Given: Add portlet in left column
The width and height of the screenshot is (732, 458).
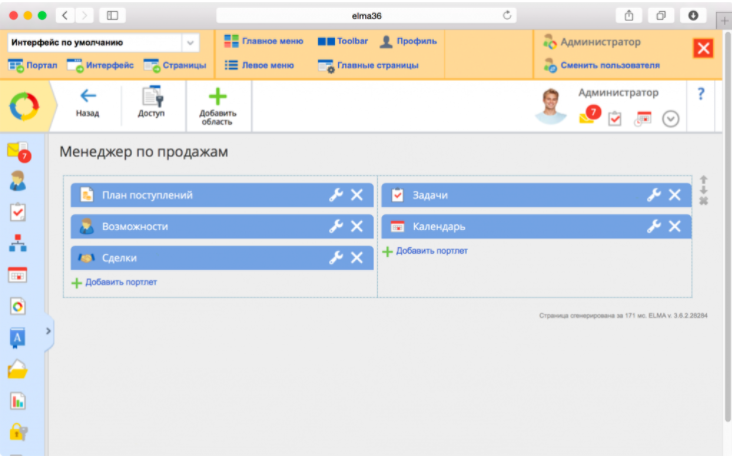Looking at the screenshot, I should 114,282.
